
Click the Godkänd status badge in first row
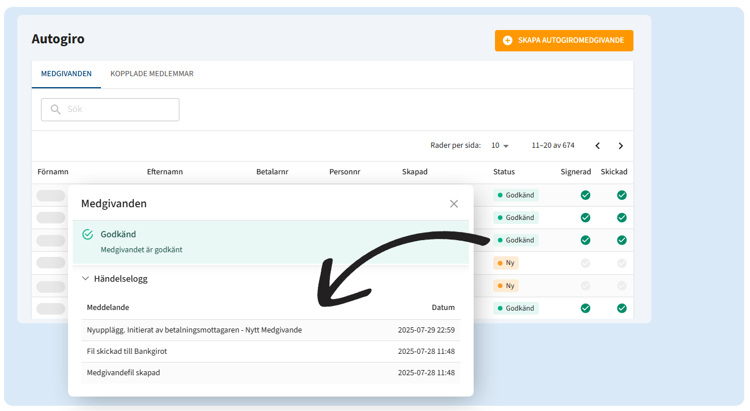515,195
